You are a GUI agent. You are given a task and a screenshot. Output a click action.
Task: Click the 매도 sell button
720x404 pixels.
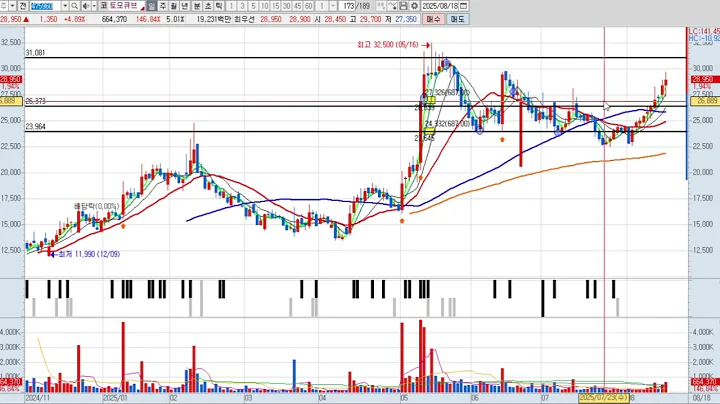click(457, 19)
